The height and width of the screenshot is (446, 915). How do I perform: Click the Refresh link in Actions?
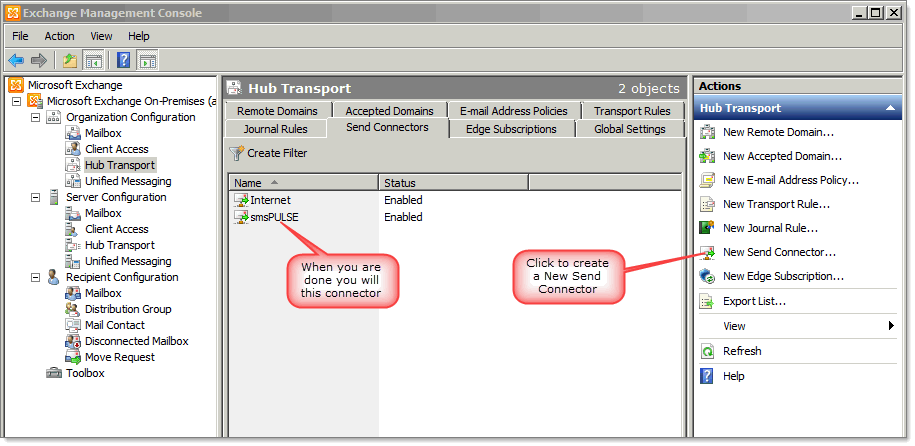pyautogui.click(x=742, y=351)
